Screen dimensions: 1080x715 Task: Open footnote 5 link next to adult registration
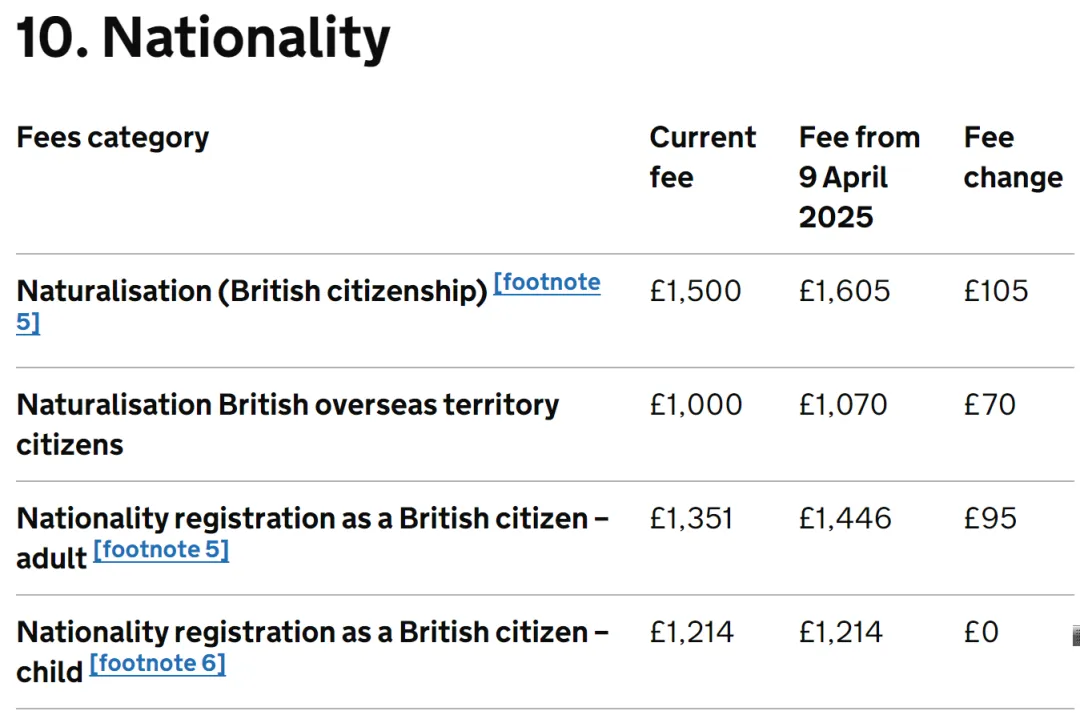(162, 550)
